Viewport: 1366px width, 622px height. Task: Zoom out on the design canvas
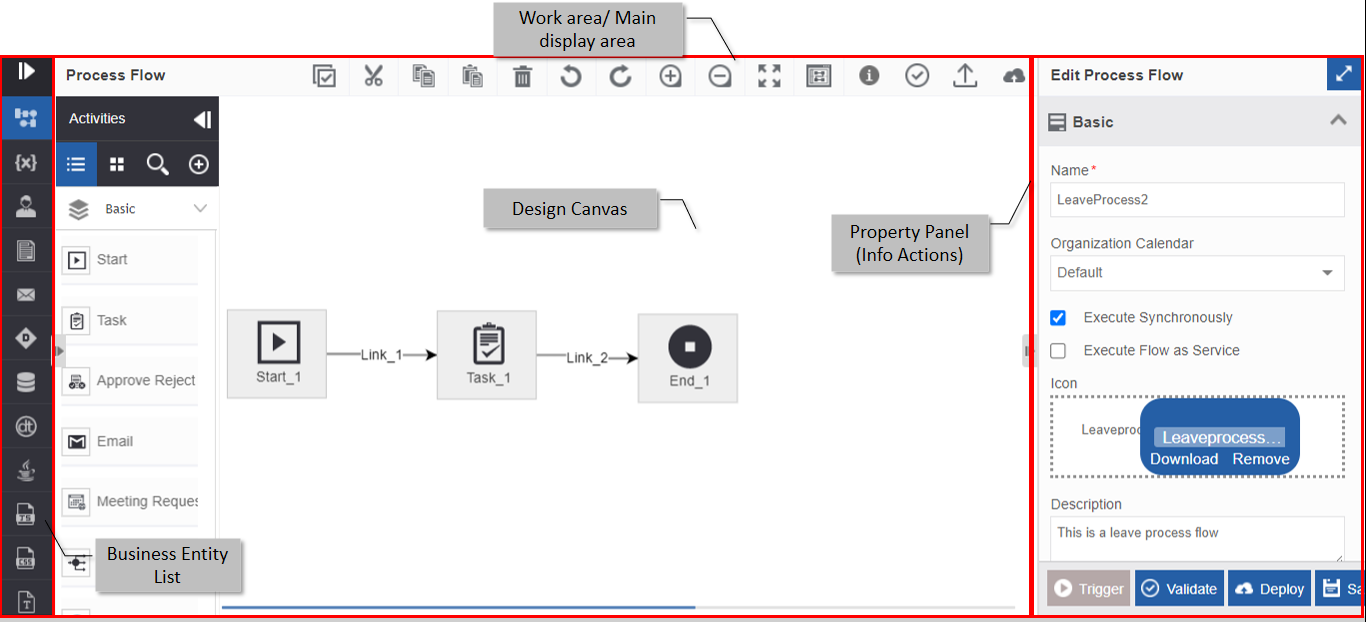pos(720,76)
